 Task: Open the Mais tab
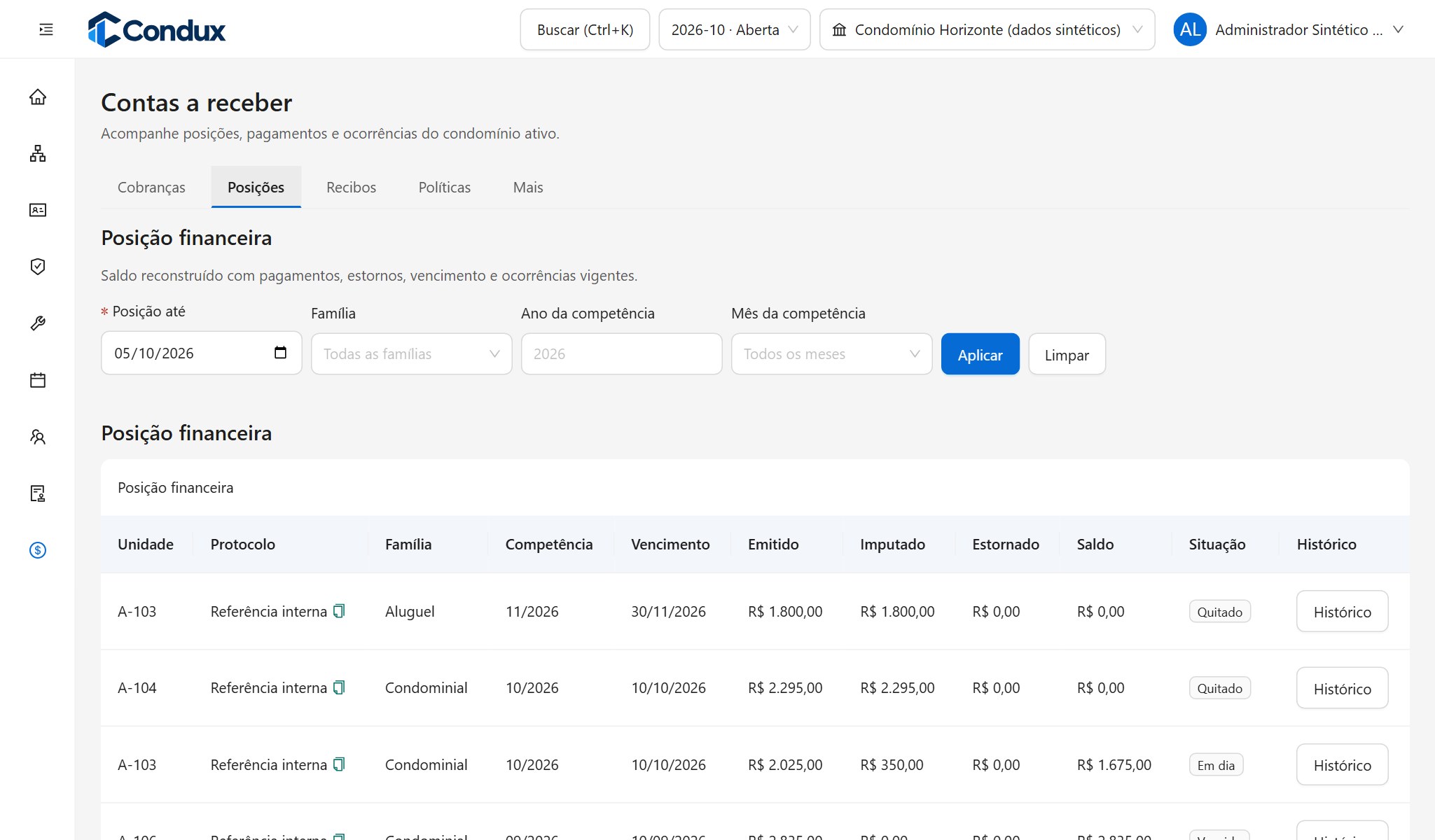(528, 188)
